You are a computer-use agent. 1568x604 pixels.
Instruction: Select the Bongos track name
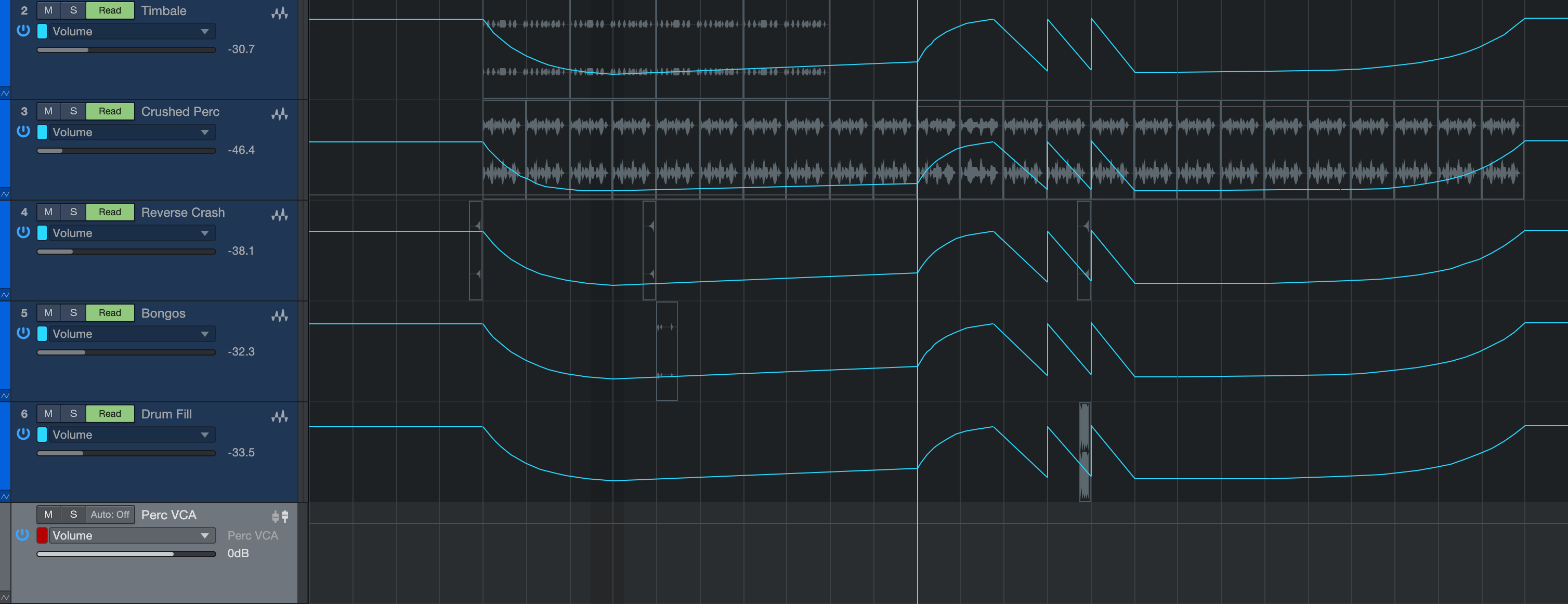pyautogui.click(x=163, y=313)
